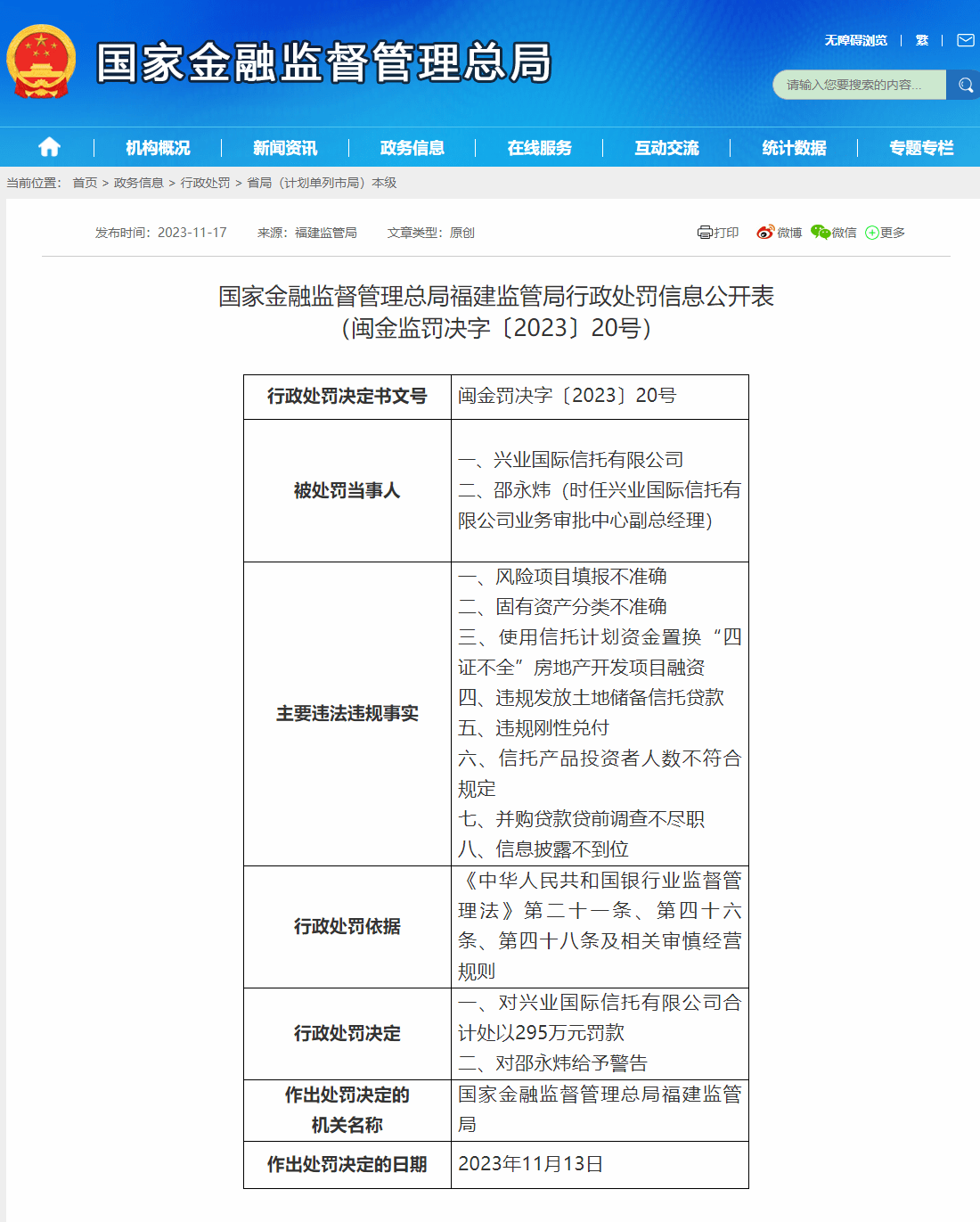Focus the search input field

point(859,85)
